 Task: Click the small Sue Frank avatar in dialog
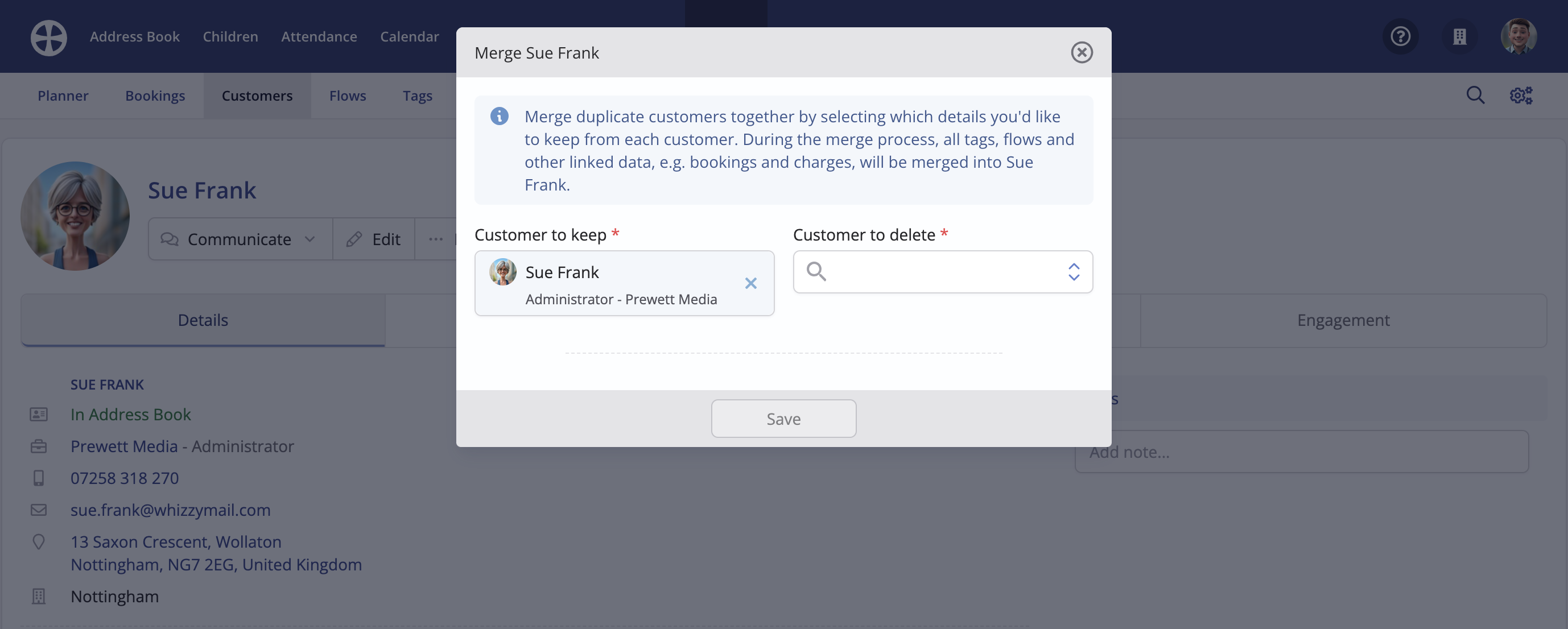(503, 272)
